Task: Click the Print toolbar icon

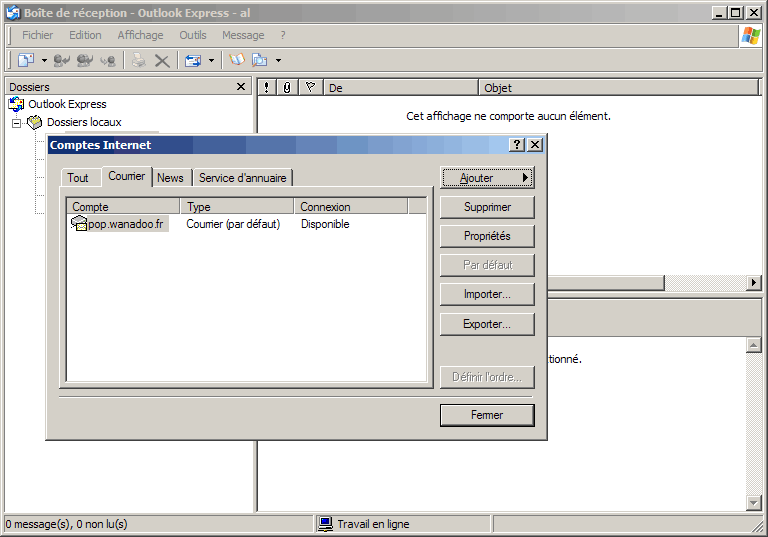Action: (139, 60)
